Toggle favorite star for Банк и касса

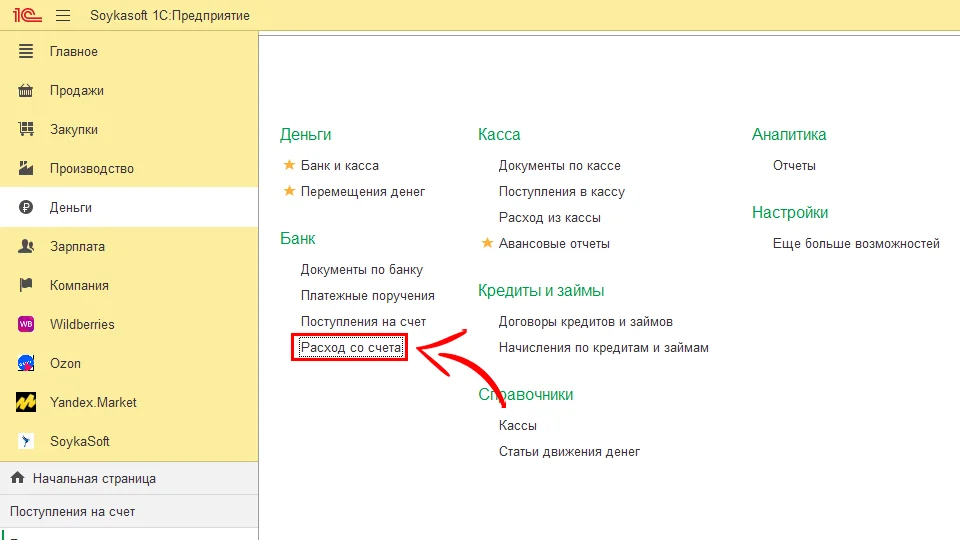click(290, 165)
